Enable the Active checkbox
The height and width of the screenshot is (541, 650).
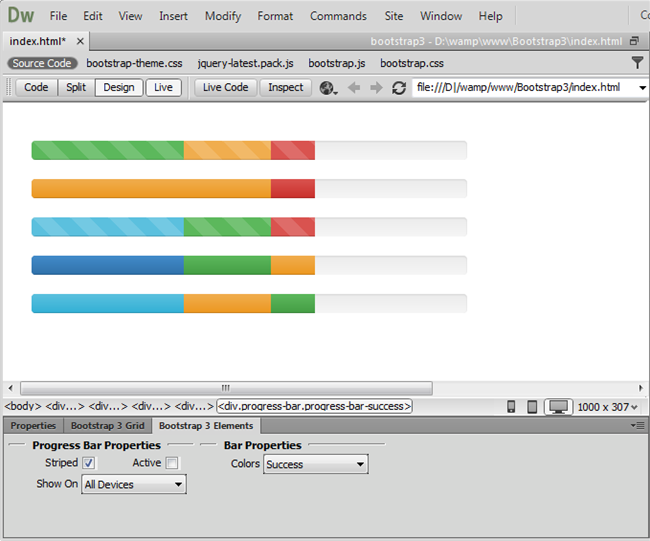coord(172,463)
